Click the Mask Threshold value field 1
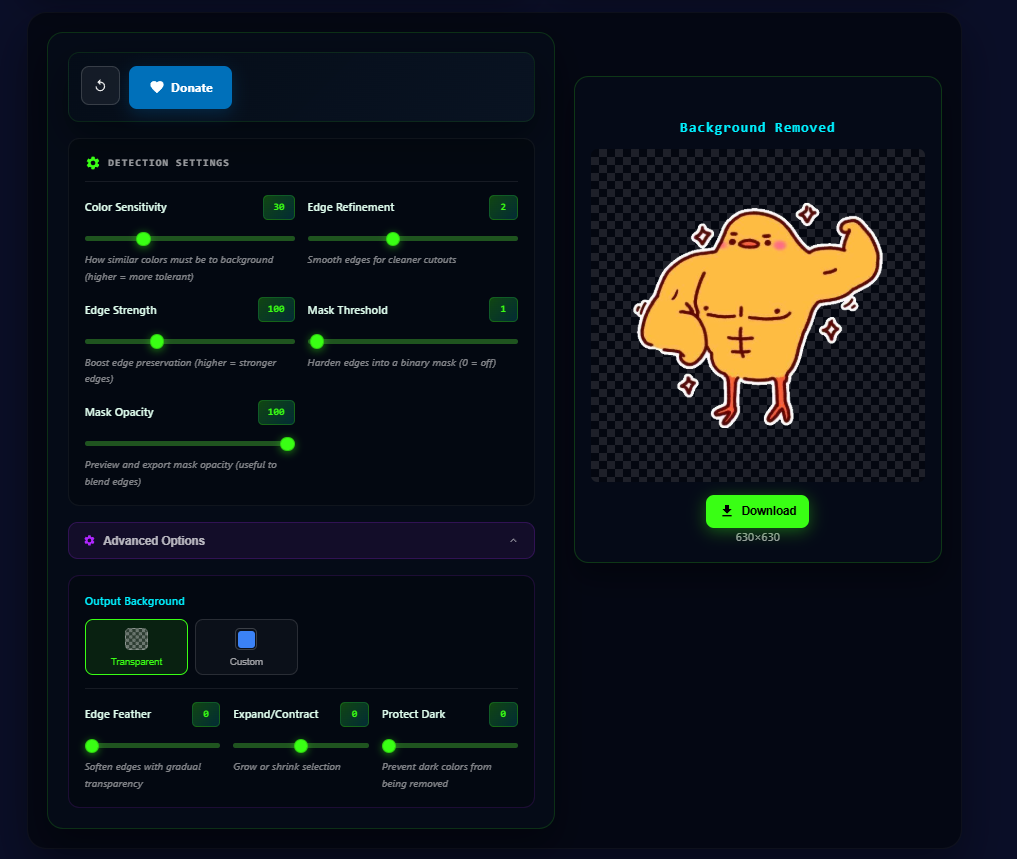Screen dimensions: 1017x859 click(503, 309)
